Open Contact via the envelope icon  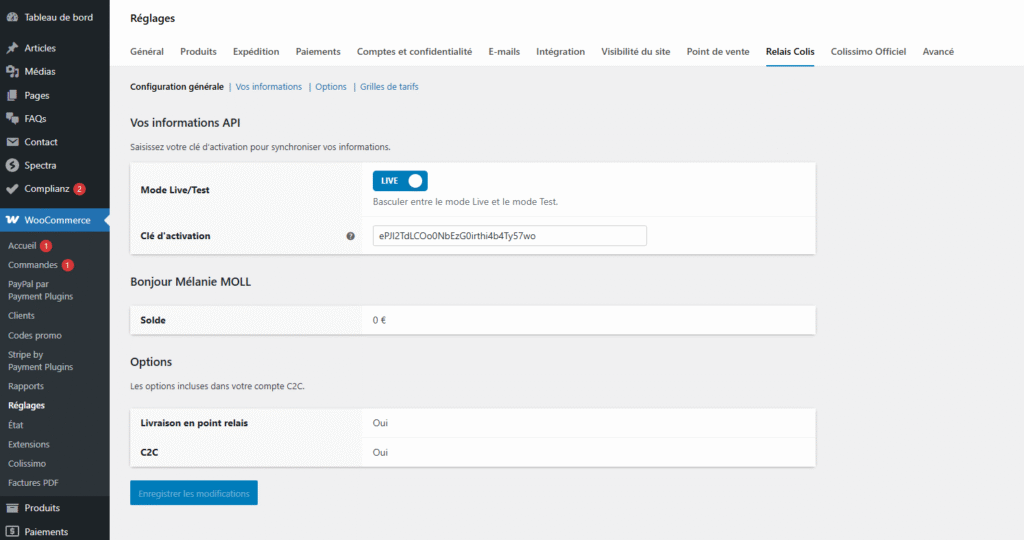point(12,142)
